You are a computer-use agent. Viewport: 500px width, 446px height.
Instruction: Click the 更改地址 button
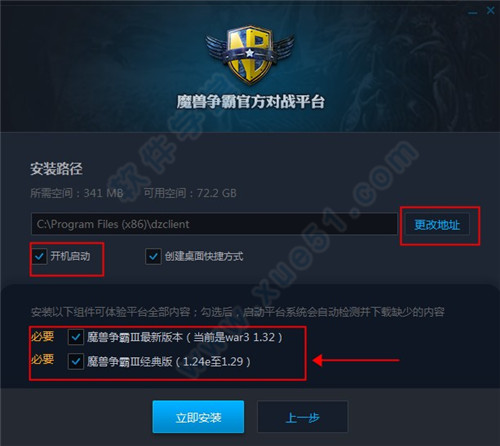437,225
